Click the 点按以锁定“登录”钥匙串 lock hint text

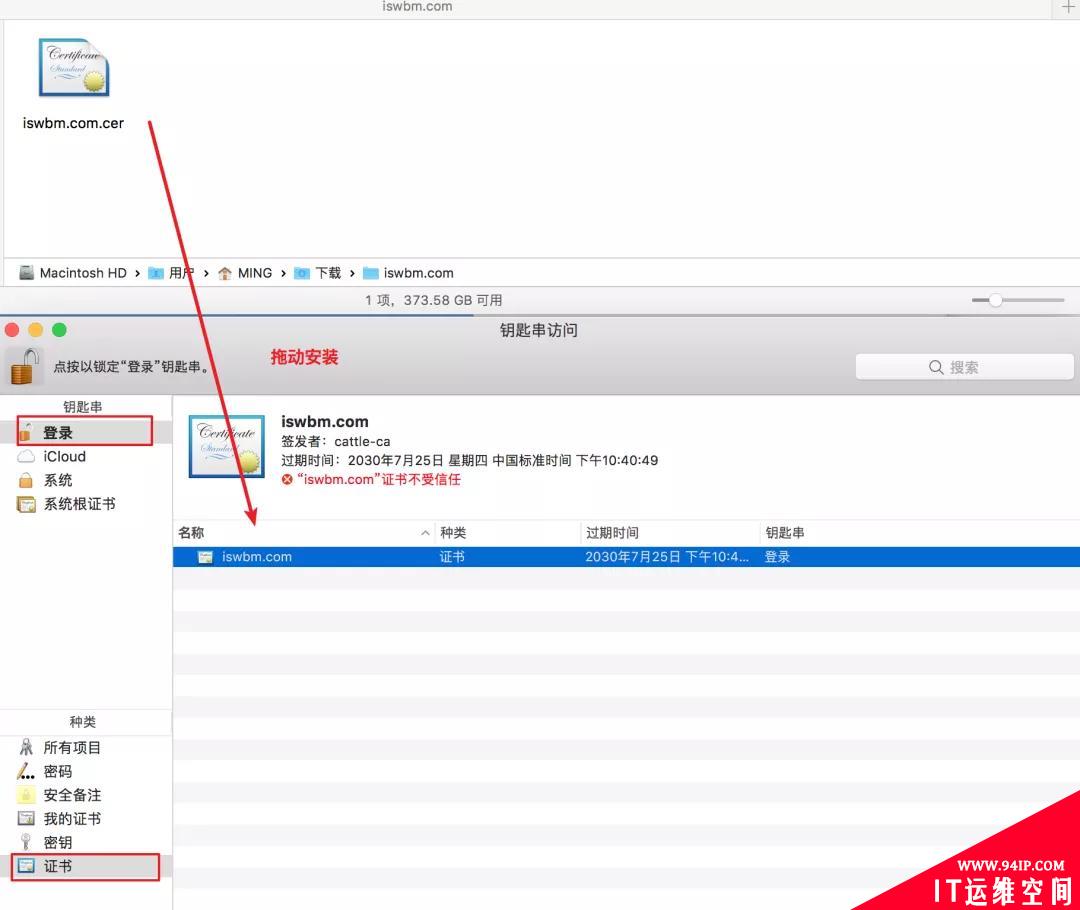[131, 366]
